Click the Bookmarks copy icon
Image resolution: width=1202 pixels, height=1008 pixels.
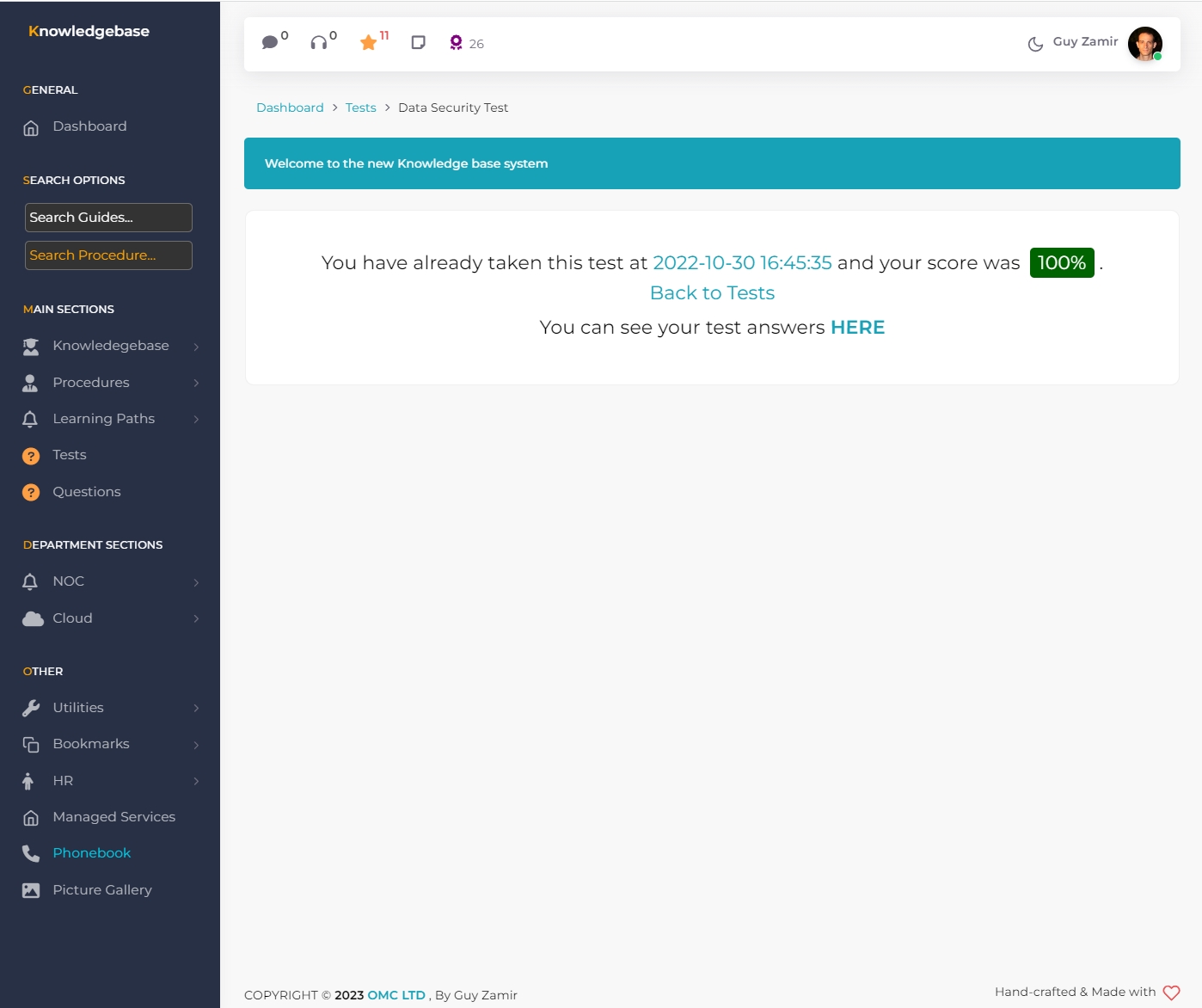point(31,745)
